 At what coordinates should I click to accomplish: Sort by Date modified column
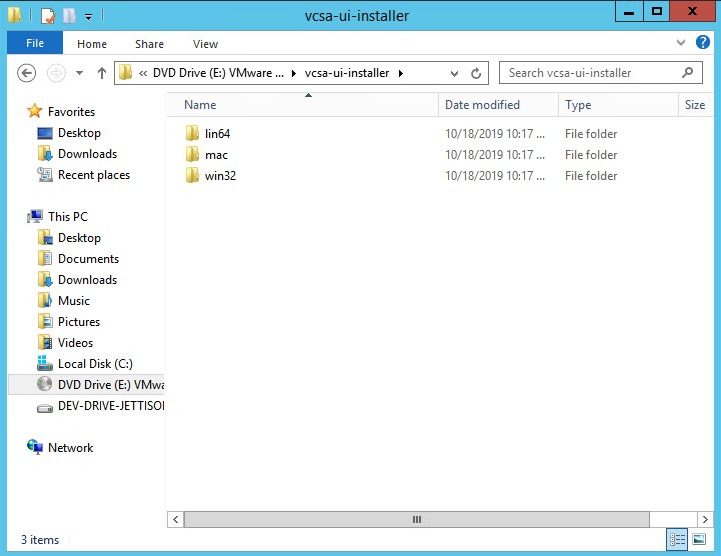498,105
